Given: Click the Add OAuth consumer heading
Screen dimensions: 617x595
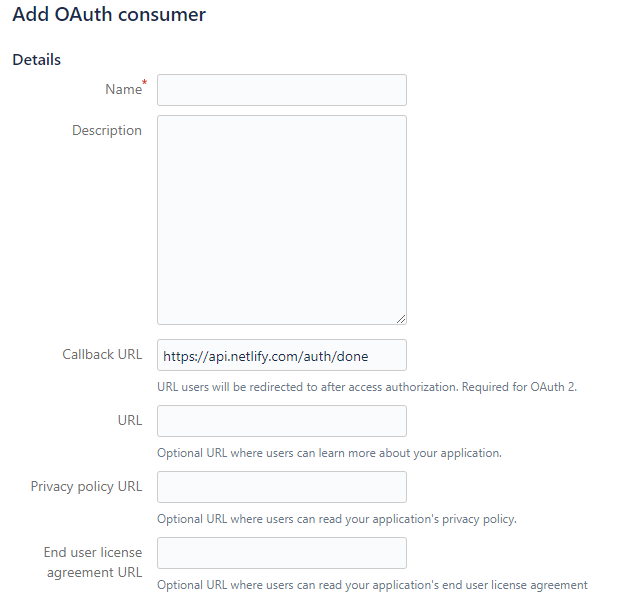Looking at the screenshot, I should (109, 15).
